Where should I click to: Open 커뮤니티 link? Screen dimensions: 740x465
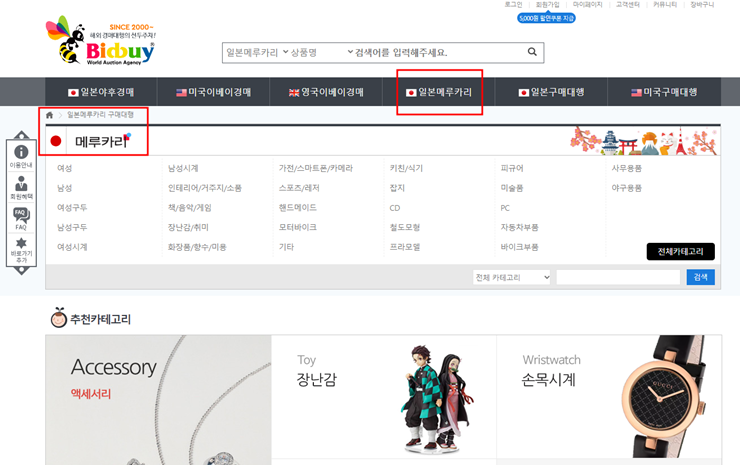pos(665,5)
